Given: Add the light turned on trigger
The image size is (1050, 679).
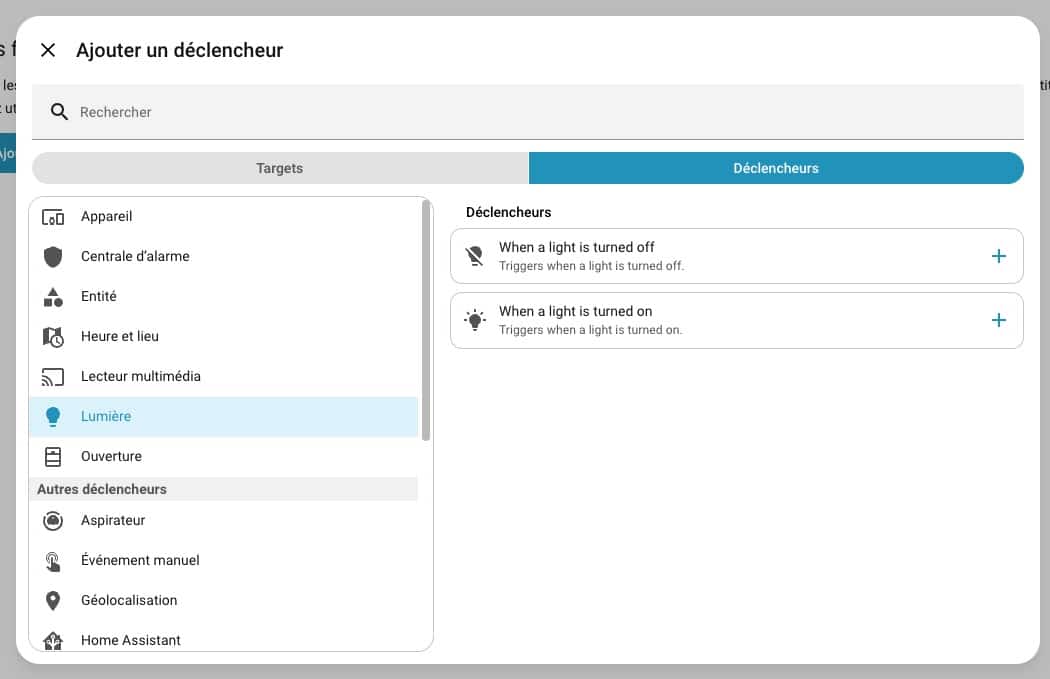Looking at the screenshot, I should pyautogui.click(x=997, y=320).
